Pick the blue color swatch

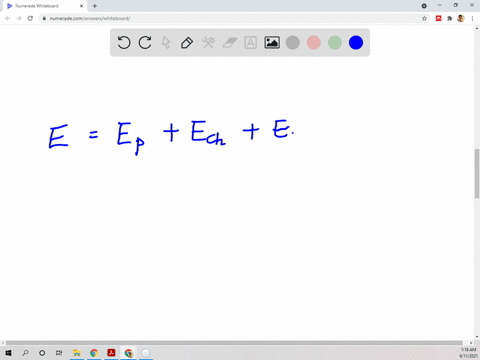point(356,43)
